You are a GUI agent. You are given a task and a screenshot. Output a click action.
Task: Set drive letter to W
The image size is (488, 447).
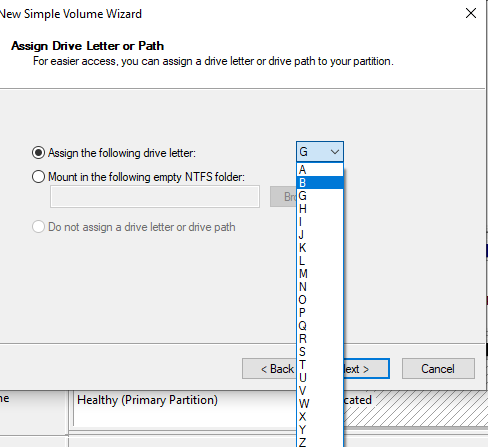pos(320,404)
